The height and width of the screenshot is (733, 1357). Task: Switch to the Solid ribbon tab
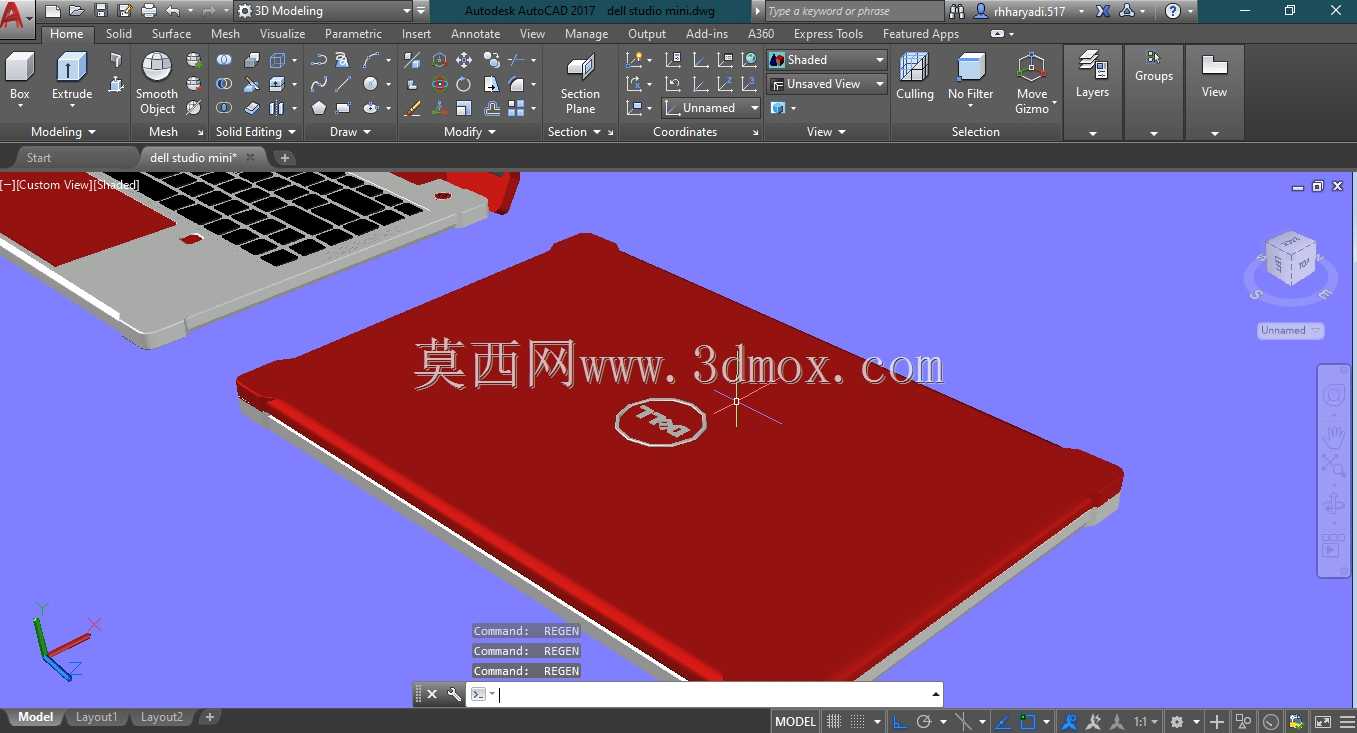point(119,34)
